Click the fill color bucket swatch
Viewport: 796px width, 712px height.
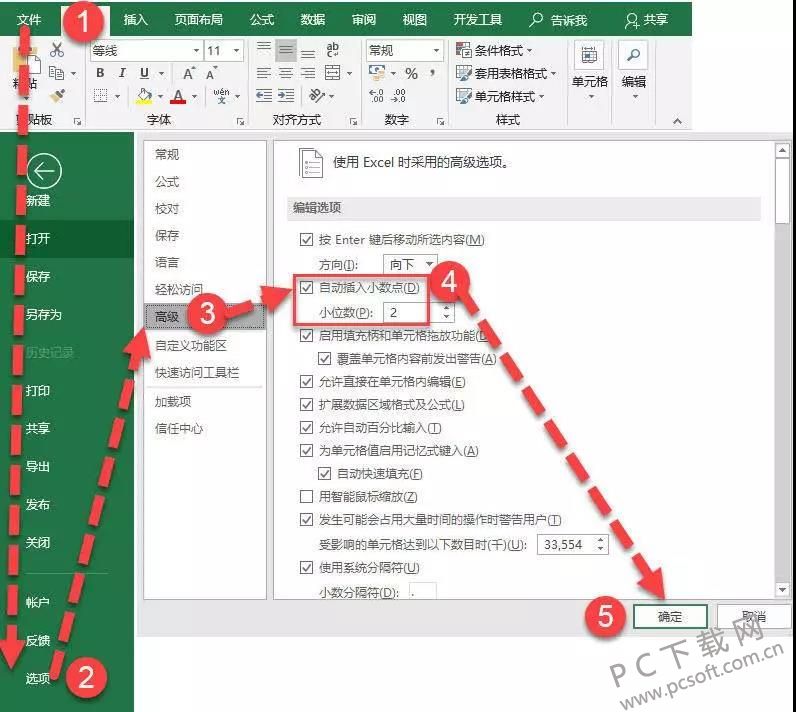pos(144,96)
